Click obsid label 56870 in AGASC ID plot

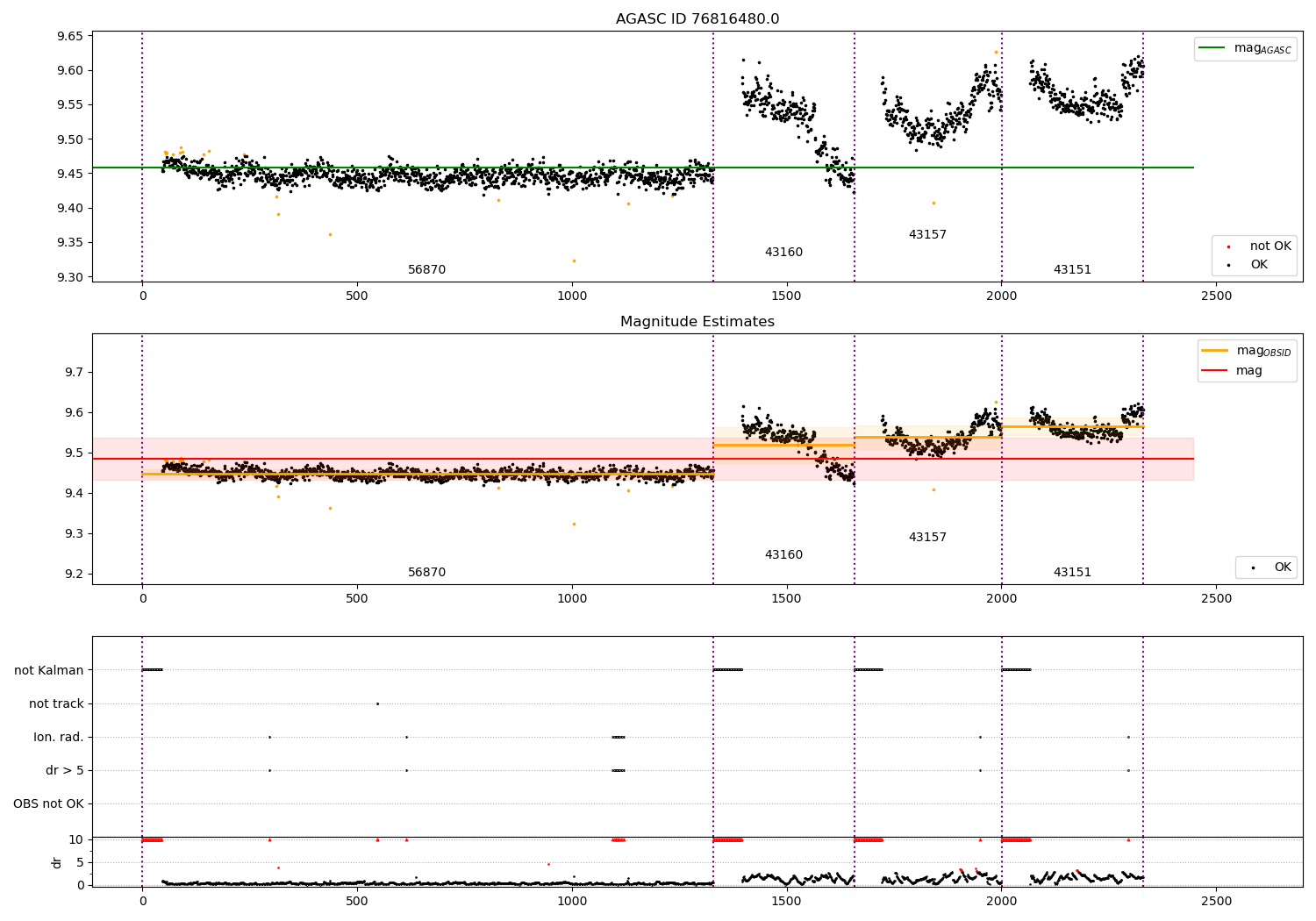(427, 270)
